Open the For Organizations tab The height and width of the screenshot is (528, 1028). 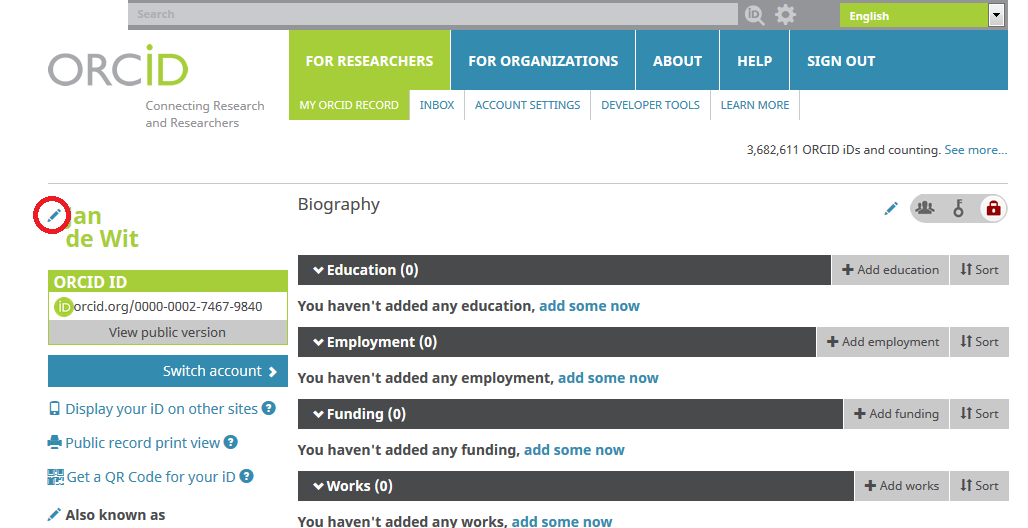543,60
